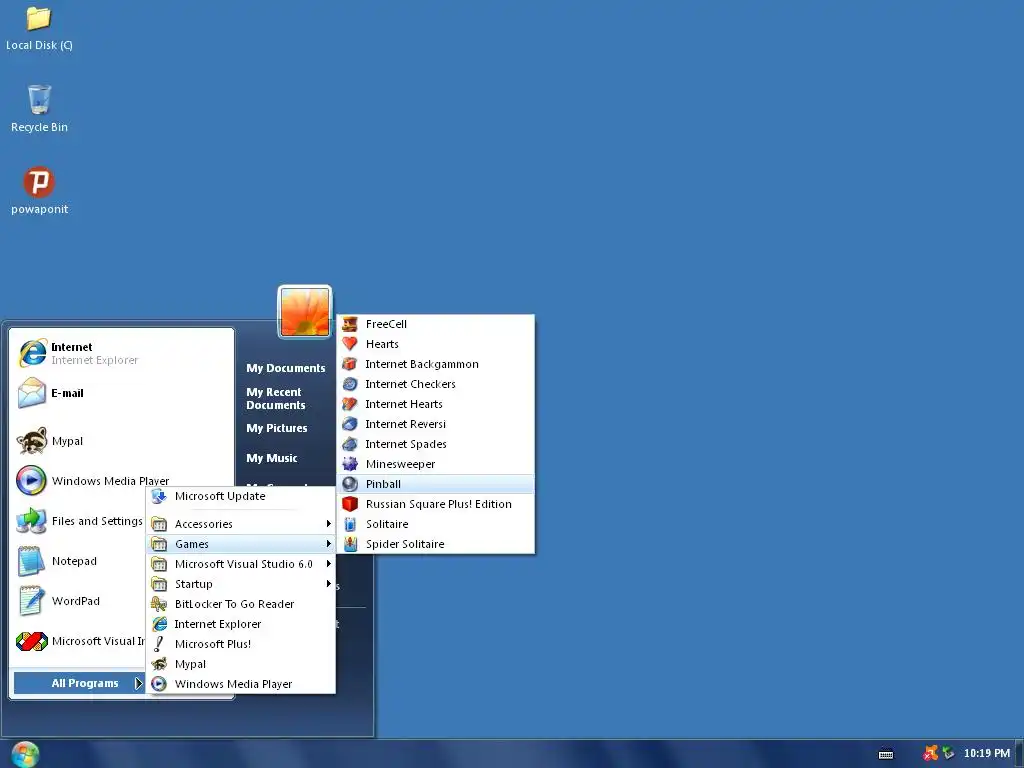Click the taskbar clock showing 10:19 PM
The image size is (1024, 768).
986,754
